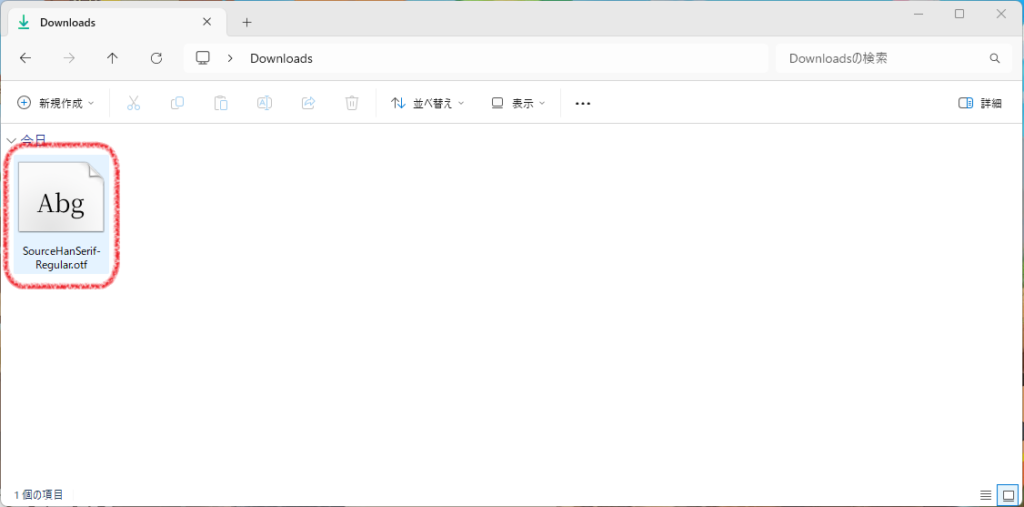Screen dimensions: 1024x507
Task: Refresh the Downloads folder view
Action: [156, 58]
